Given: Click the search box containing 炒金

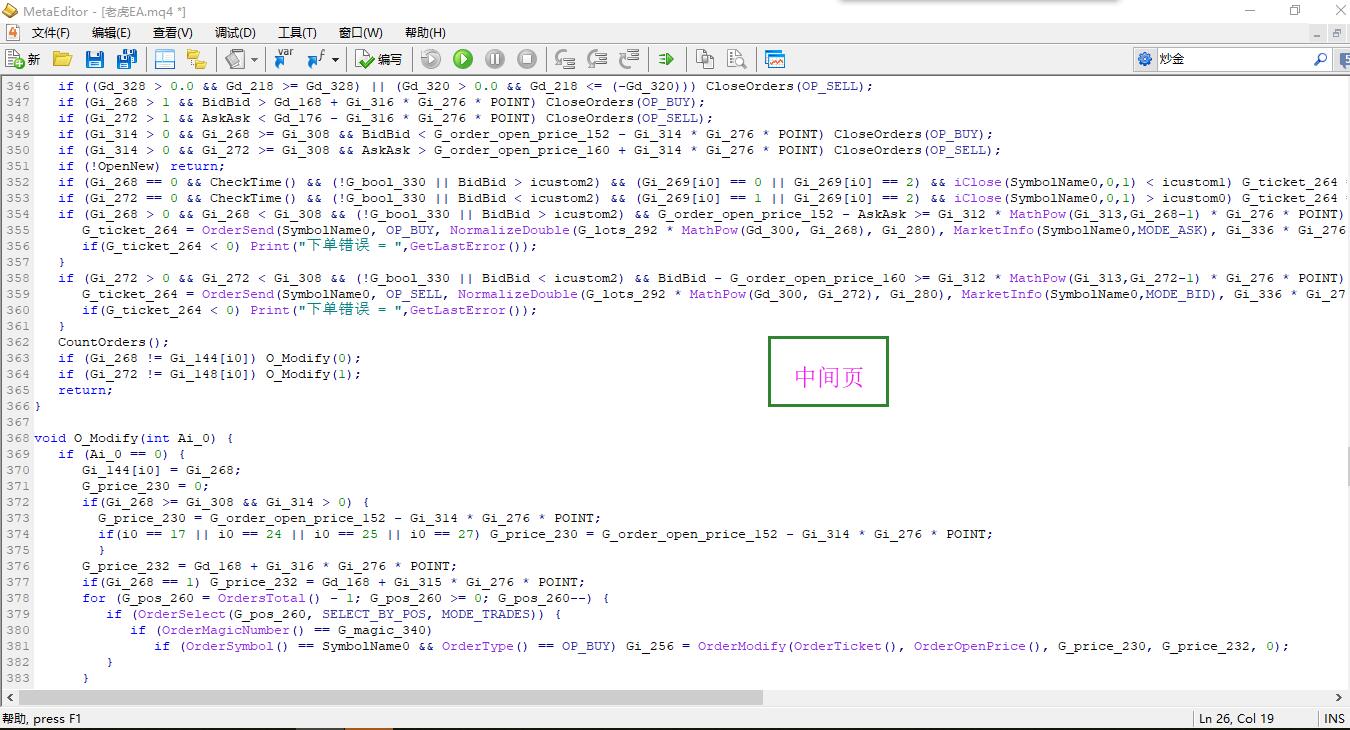Looking at the screenshot, I should (1233, 59).
